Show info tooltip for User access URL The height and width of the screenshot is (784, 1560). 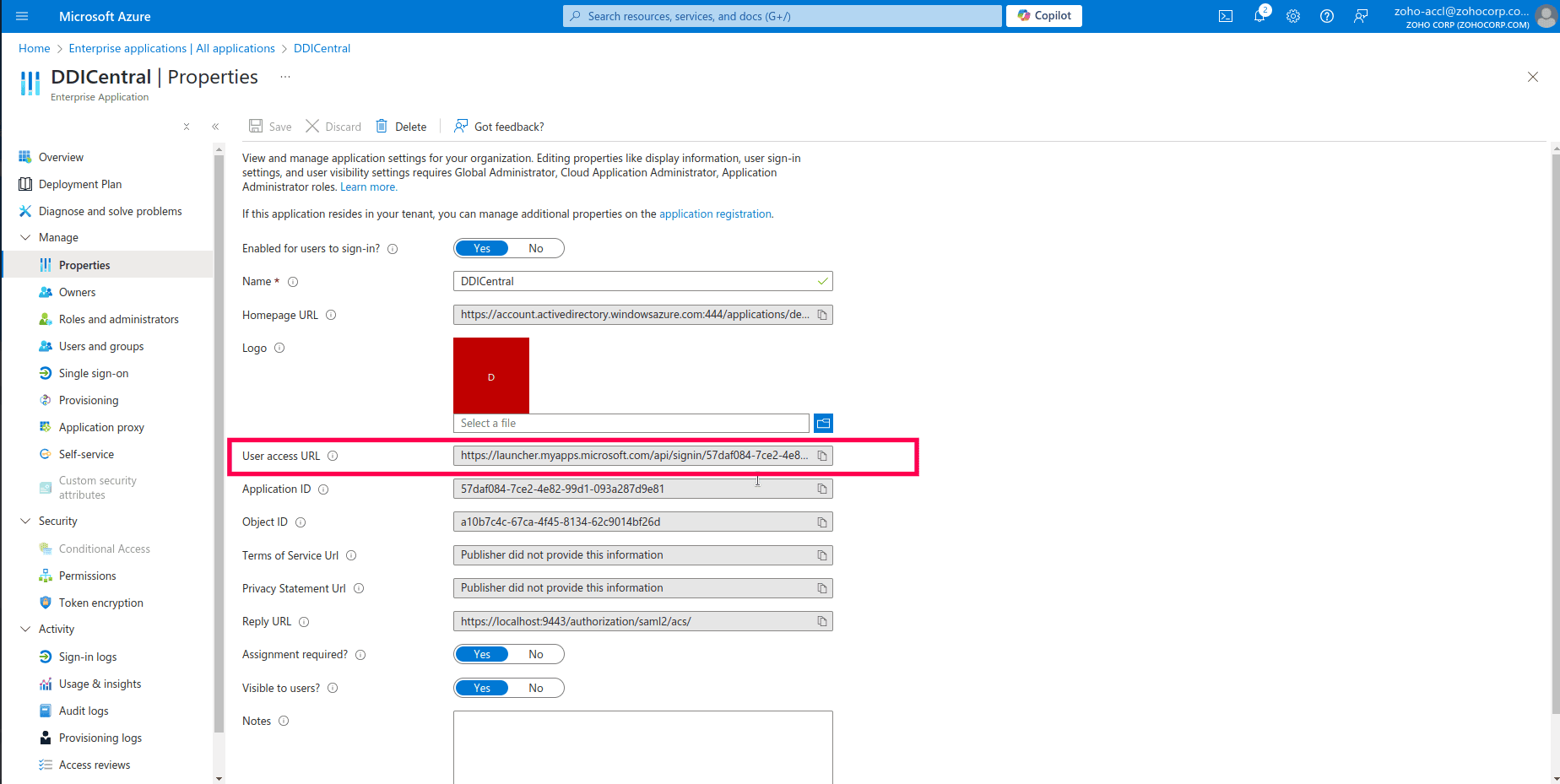333,456
